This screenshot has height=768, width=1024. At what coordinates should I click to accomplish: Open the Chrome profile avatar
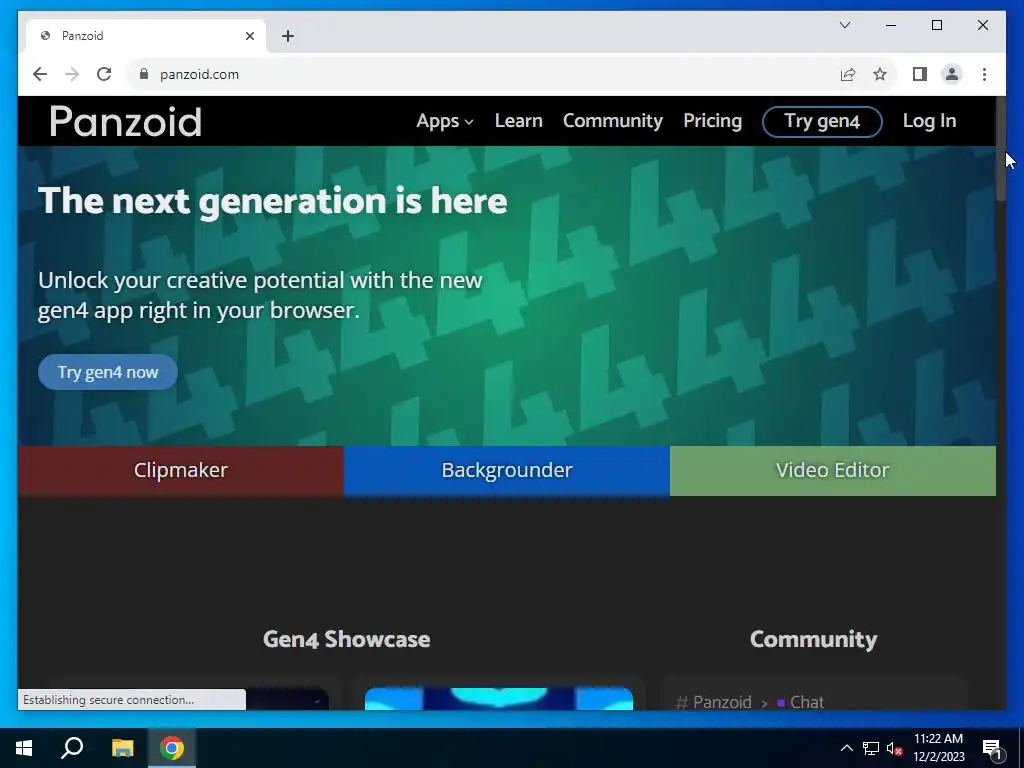(x=952, y=74)
